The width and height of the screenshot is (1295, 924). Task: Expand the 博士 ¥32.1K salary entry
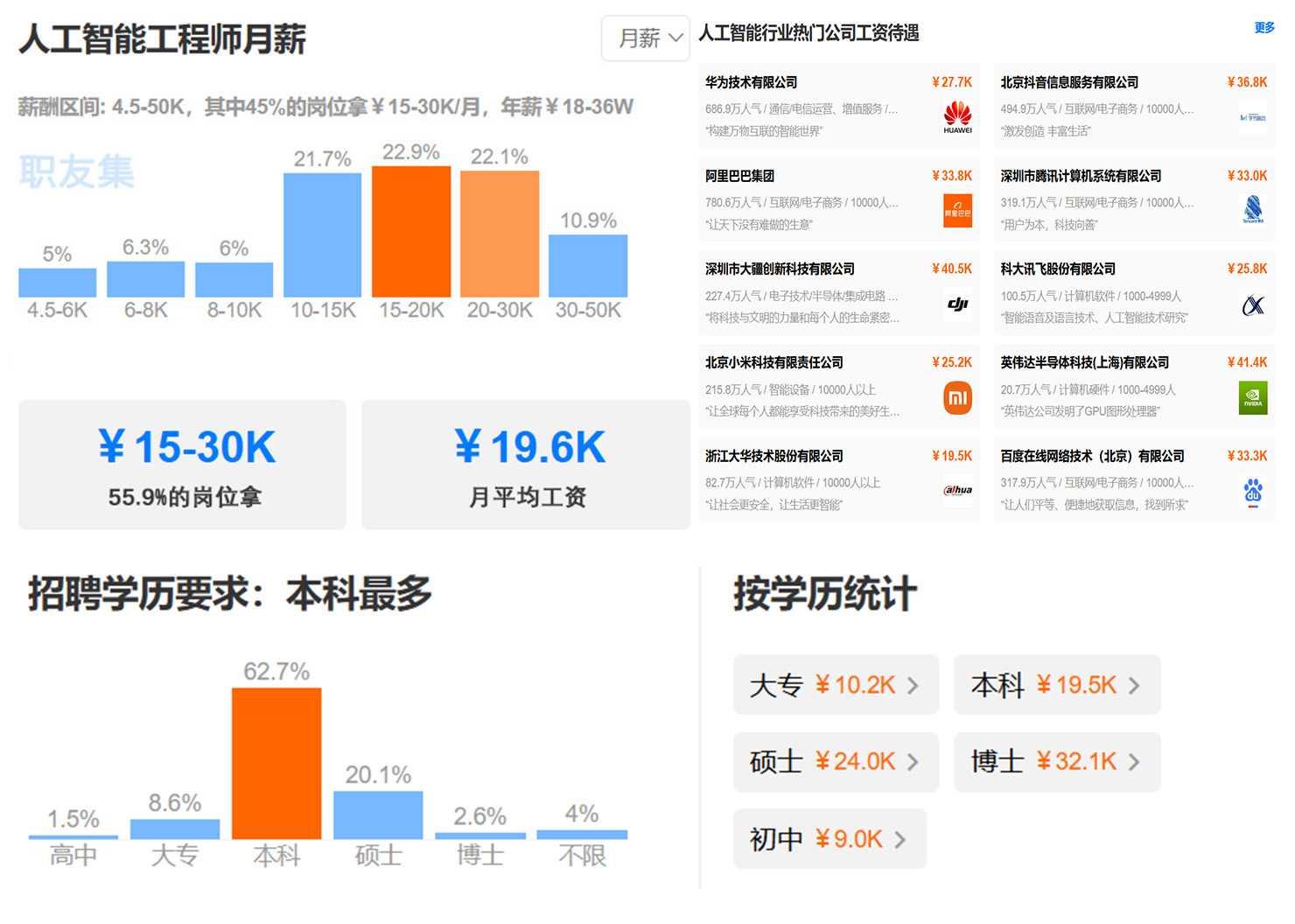(1057, 761)
